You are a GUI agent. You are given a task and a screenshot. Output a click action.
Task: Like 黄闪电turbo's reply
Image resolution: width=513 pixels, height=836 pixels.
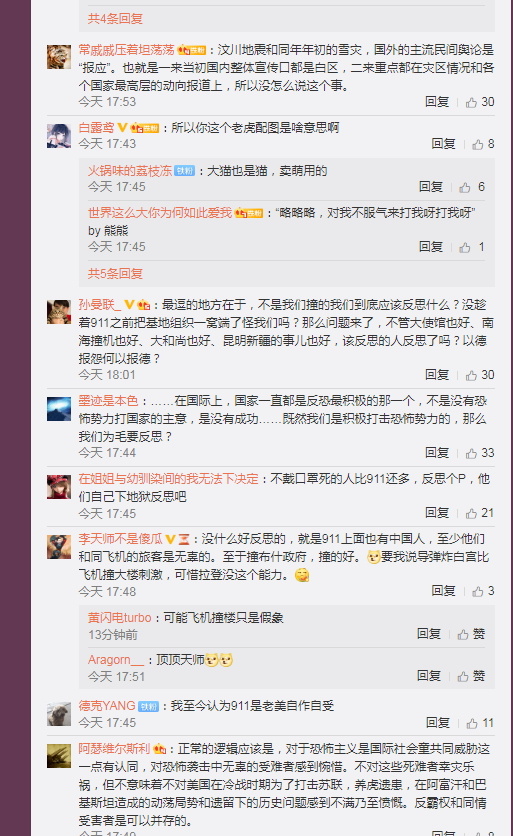(471, 634)
